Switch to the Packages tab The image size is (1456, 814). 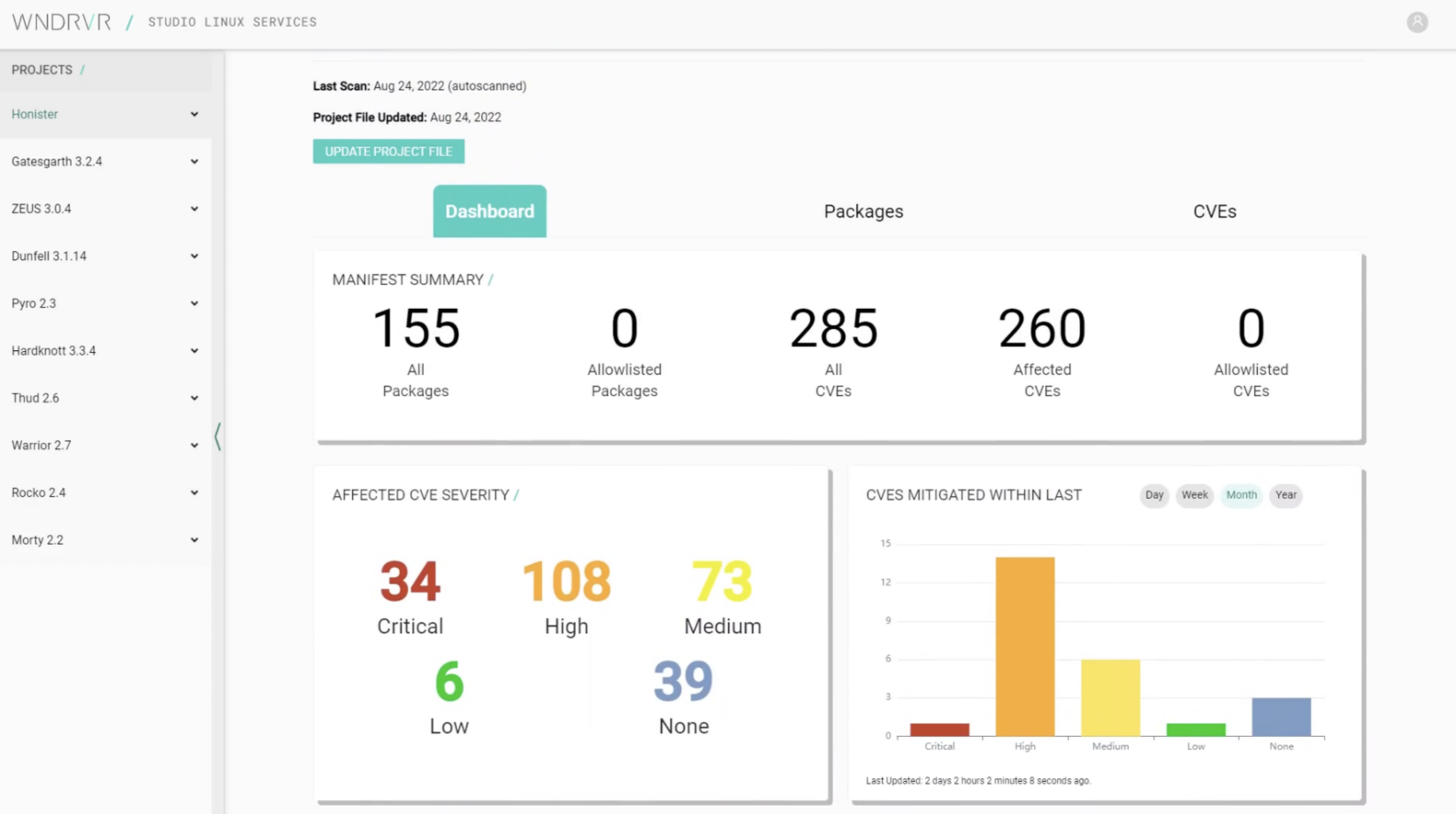pos(863,212)
